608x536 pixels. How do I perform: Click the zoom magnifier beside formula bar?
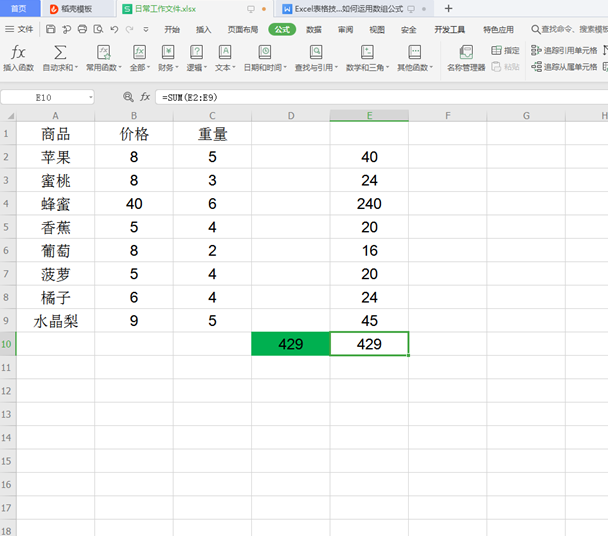(x=128, y=97)
